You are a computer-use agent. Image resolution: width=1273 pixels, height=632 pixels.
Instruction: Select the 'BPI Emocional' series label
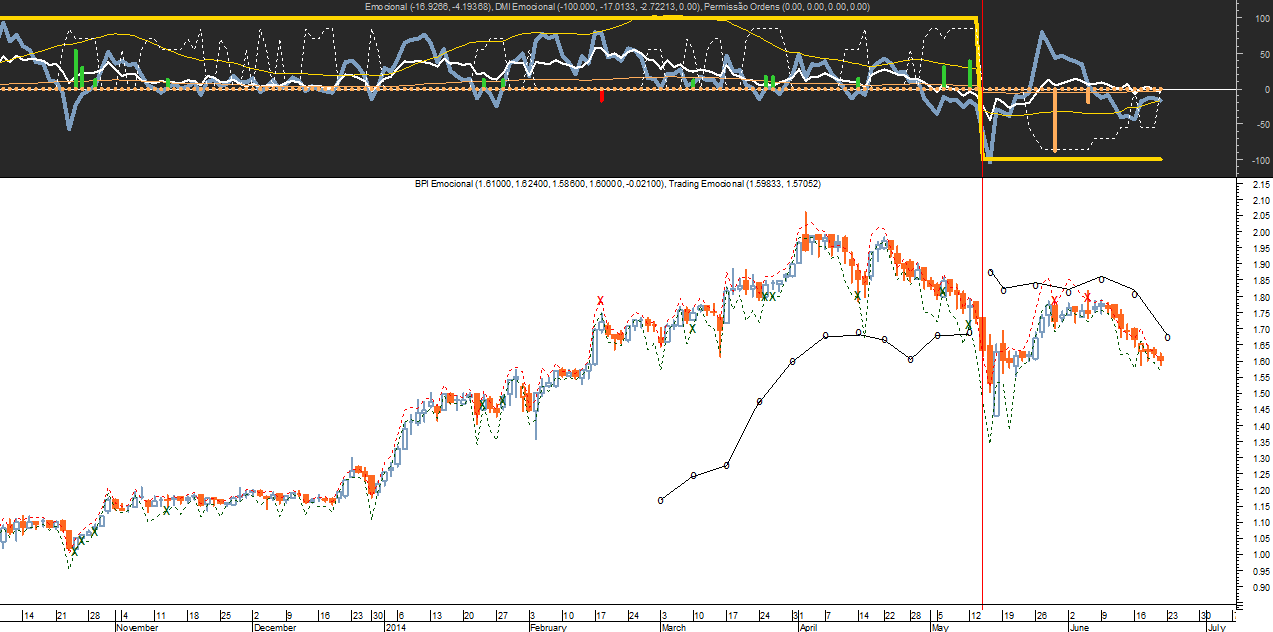coord(445,185)
